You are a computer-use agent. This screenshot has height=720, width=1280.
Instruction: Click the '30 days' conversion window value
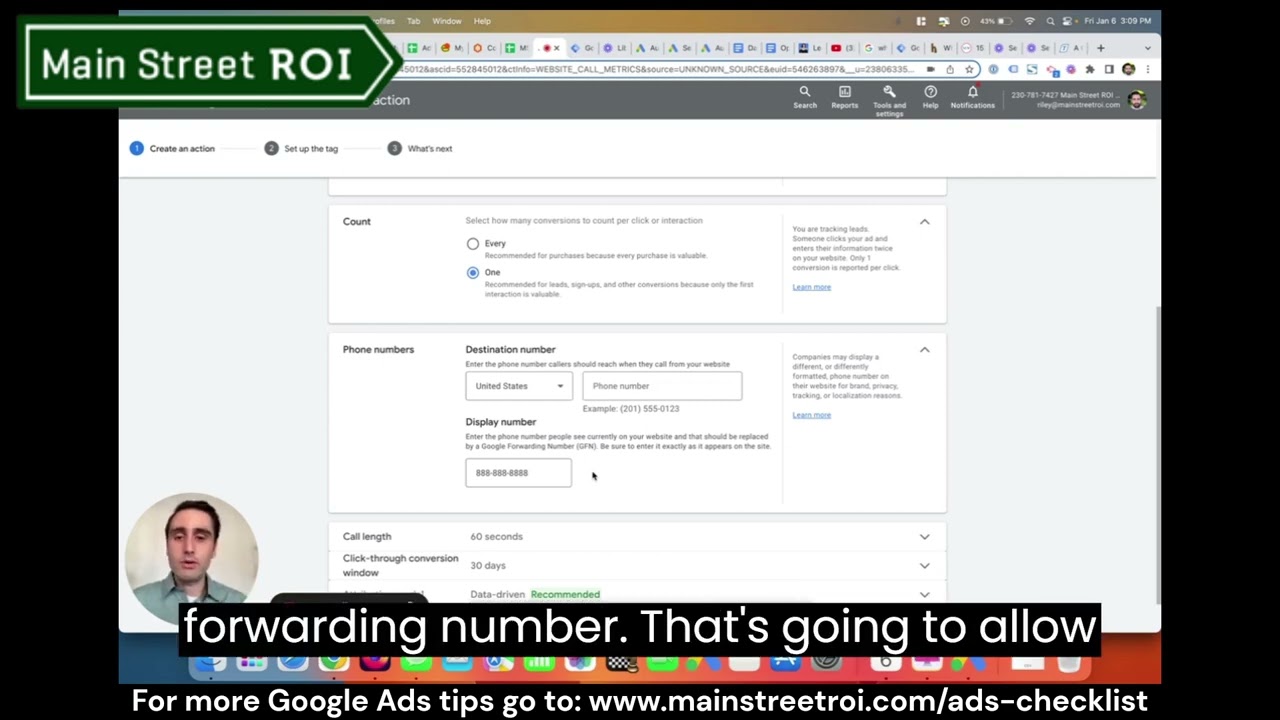click(x=488, y=566)
